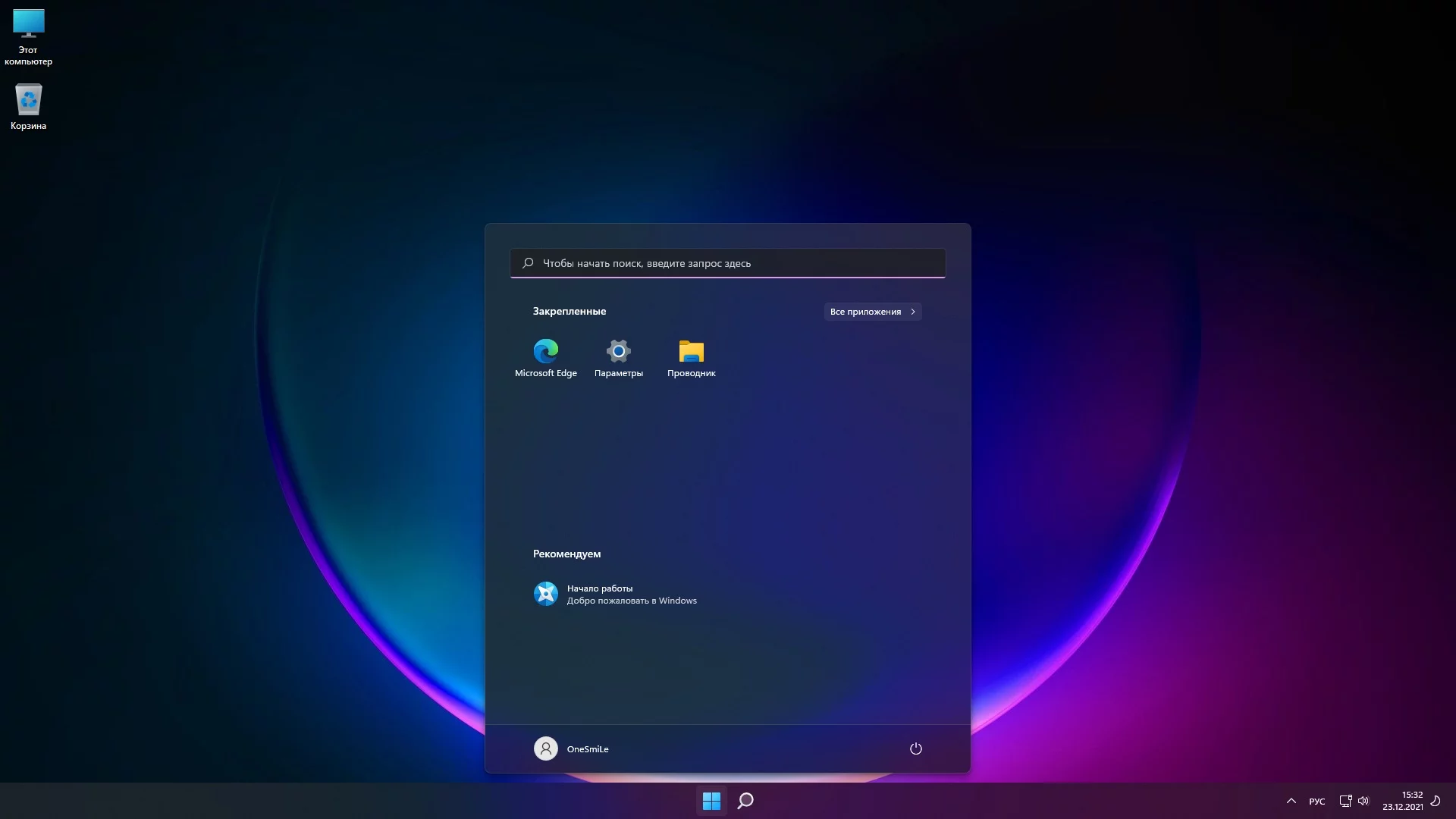Click the magnifier icon inside search box
Viewport: 1456px width, 819px height.
point(528,263)
